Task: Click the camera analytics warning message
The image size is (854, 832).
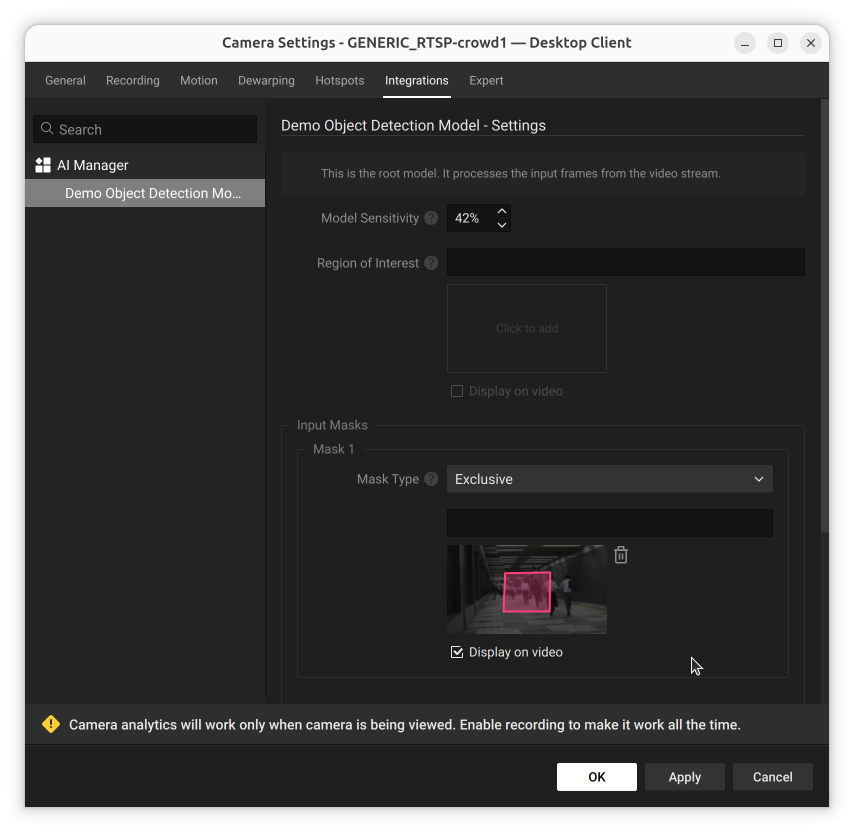Action: pos(405,725)
